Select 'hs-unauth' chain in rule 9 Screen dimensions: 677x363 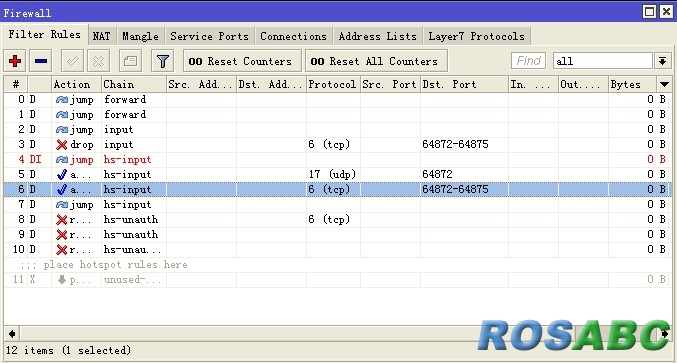[x=131, y=235]
